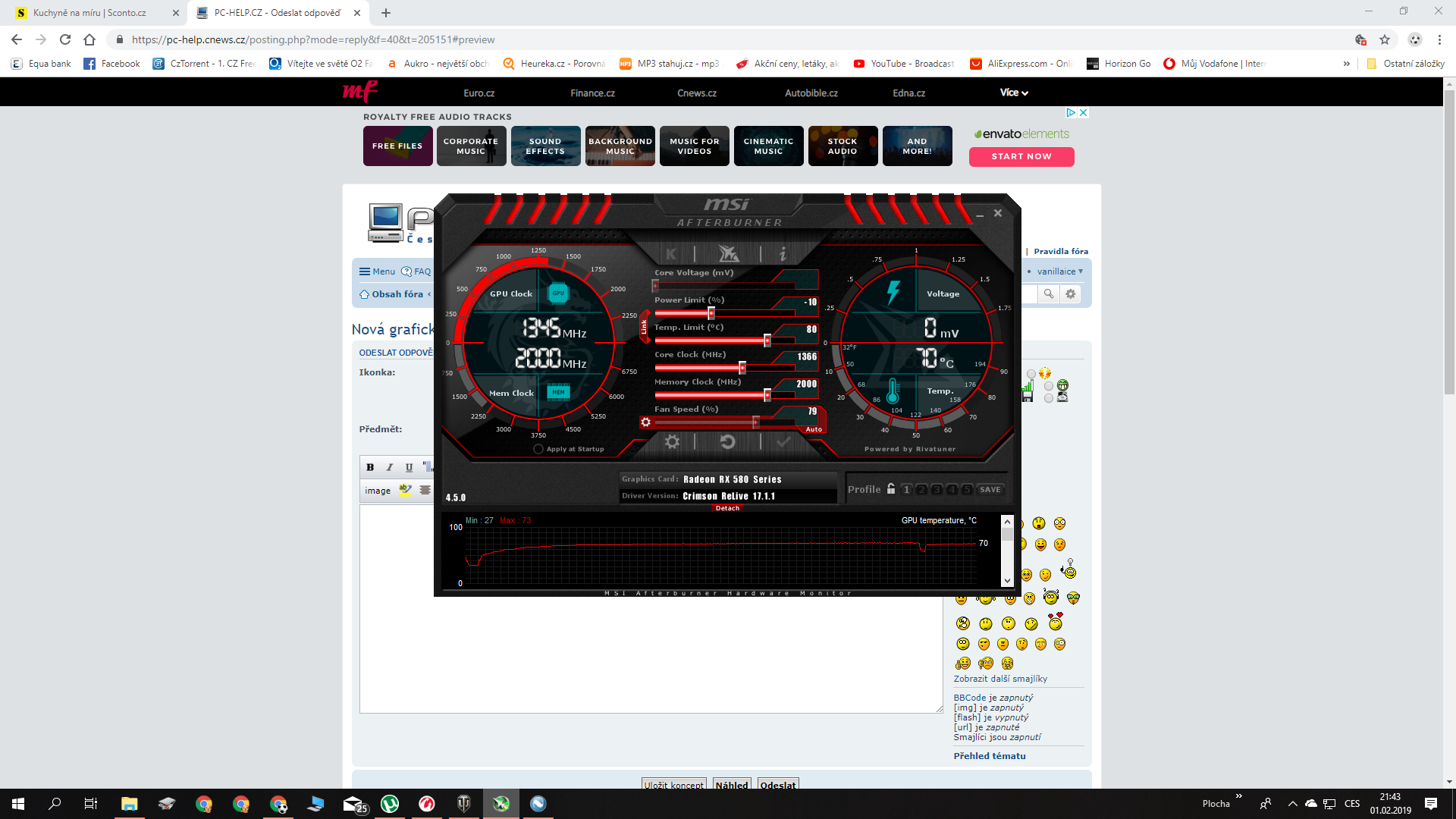Toggle the Link power-temp limit button
The width and height of the screenshot is (1456, 819).
pos(644,327)
